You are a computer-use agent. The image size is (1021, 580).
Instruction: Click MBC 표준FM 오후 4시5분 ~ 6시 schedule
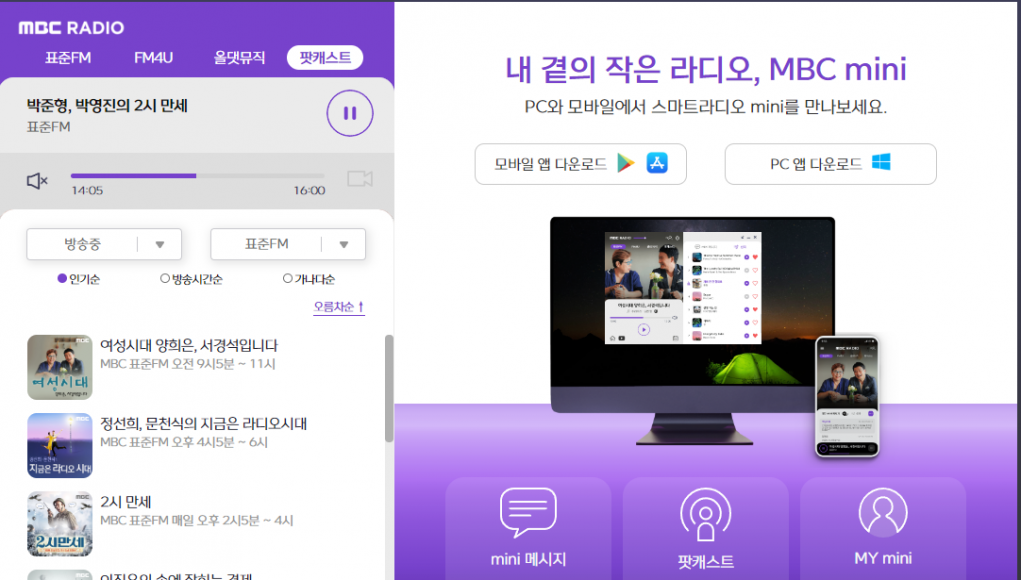tap(184, 443)
